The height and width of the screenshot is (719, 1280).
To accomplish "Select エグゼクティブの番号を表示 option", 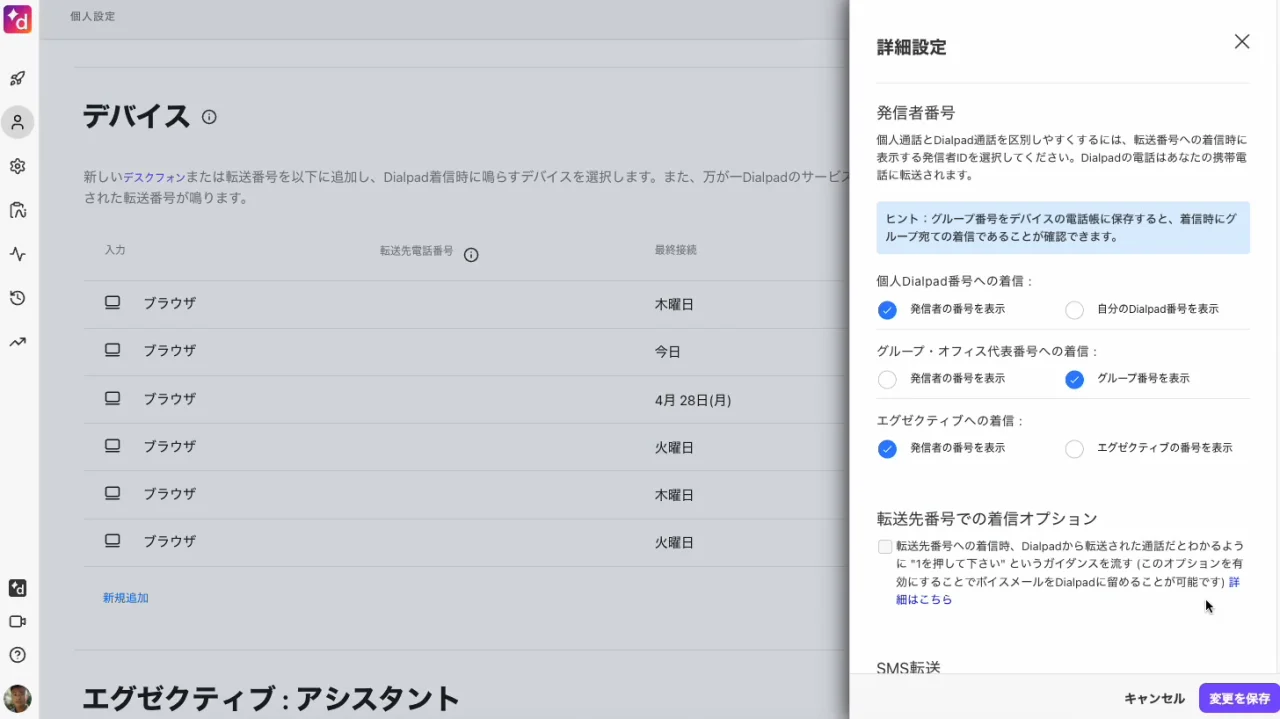I will pos(1074,449).
